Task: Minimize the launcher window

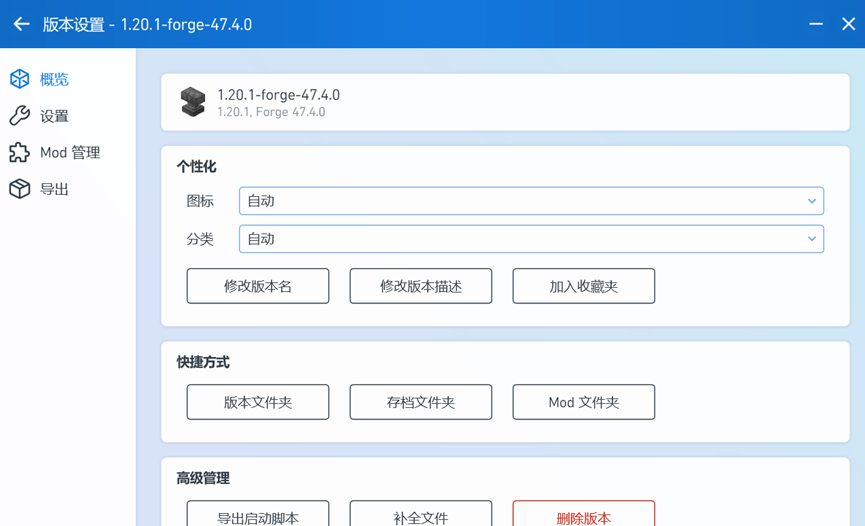Action: 816,24
